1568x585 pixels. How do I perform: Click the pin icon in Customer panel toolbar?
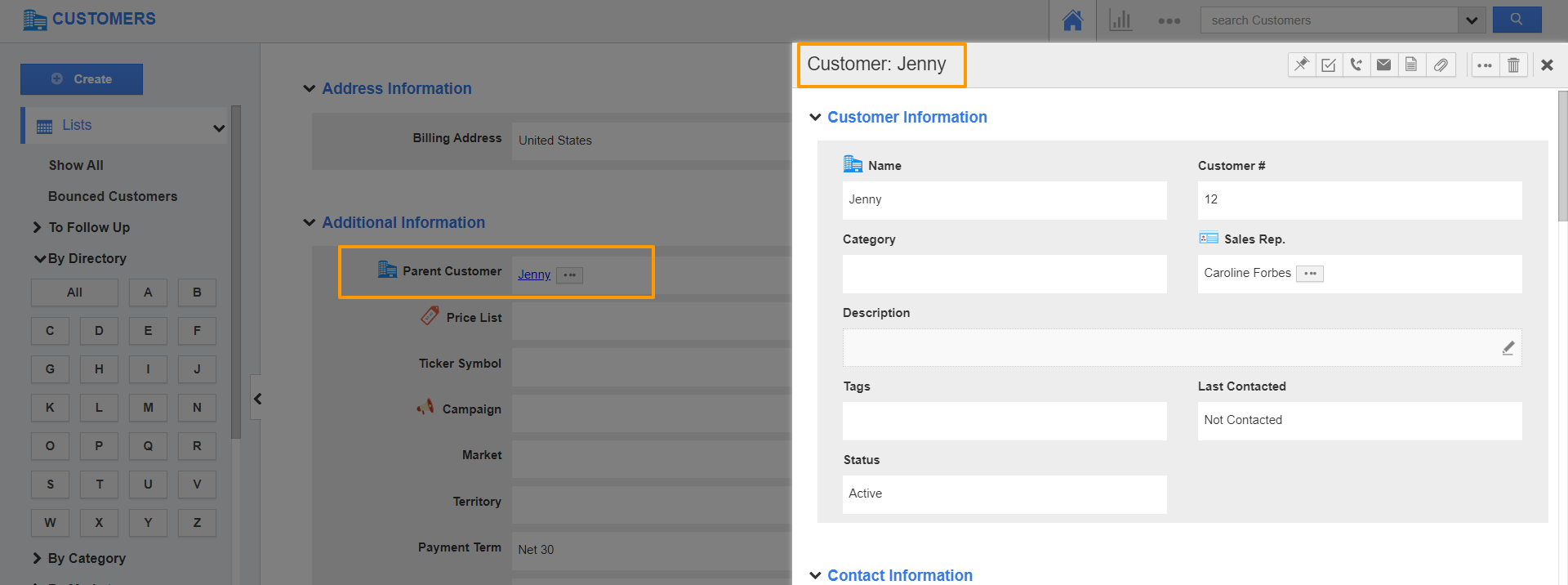pos(1301,65)
